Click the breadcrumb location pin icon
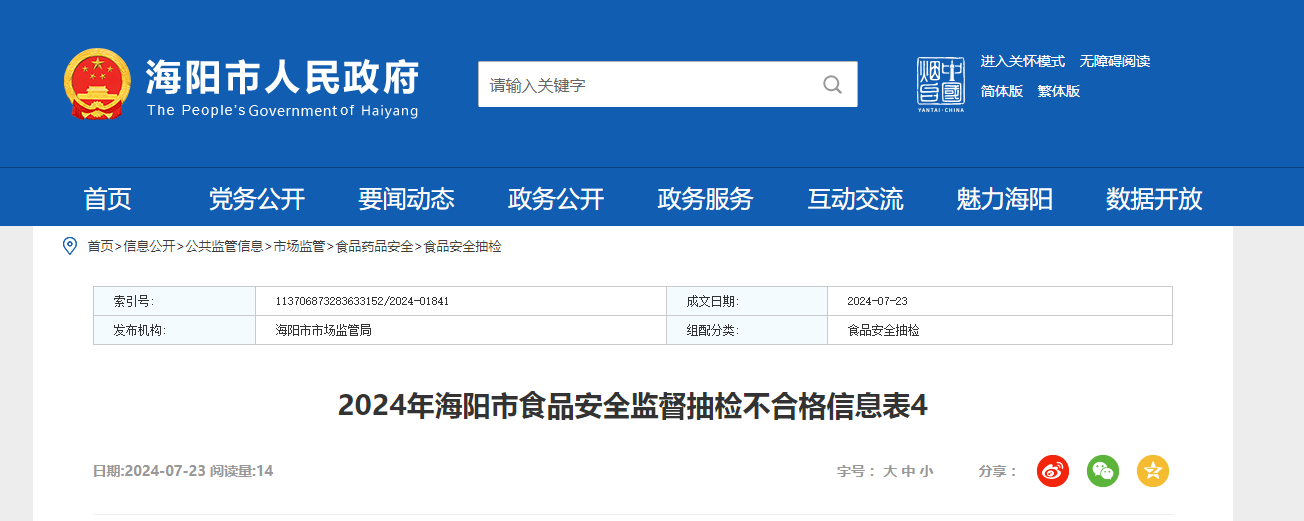The height and width of the screenshot is (521, 1304). coord(70,246)
